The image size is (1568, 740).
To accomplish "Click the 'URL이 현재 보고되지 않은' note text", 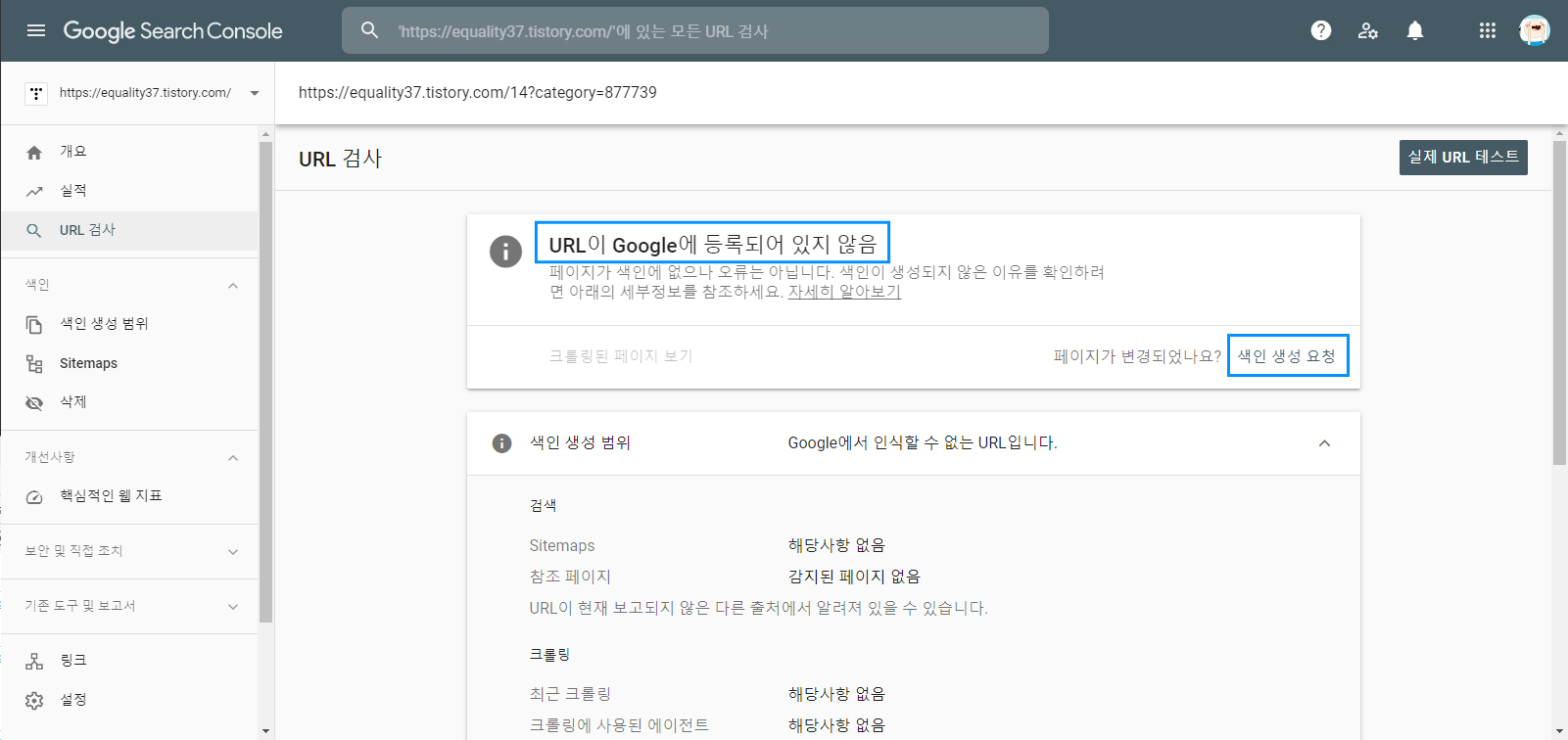I will click(x=758, y=608).
